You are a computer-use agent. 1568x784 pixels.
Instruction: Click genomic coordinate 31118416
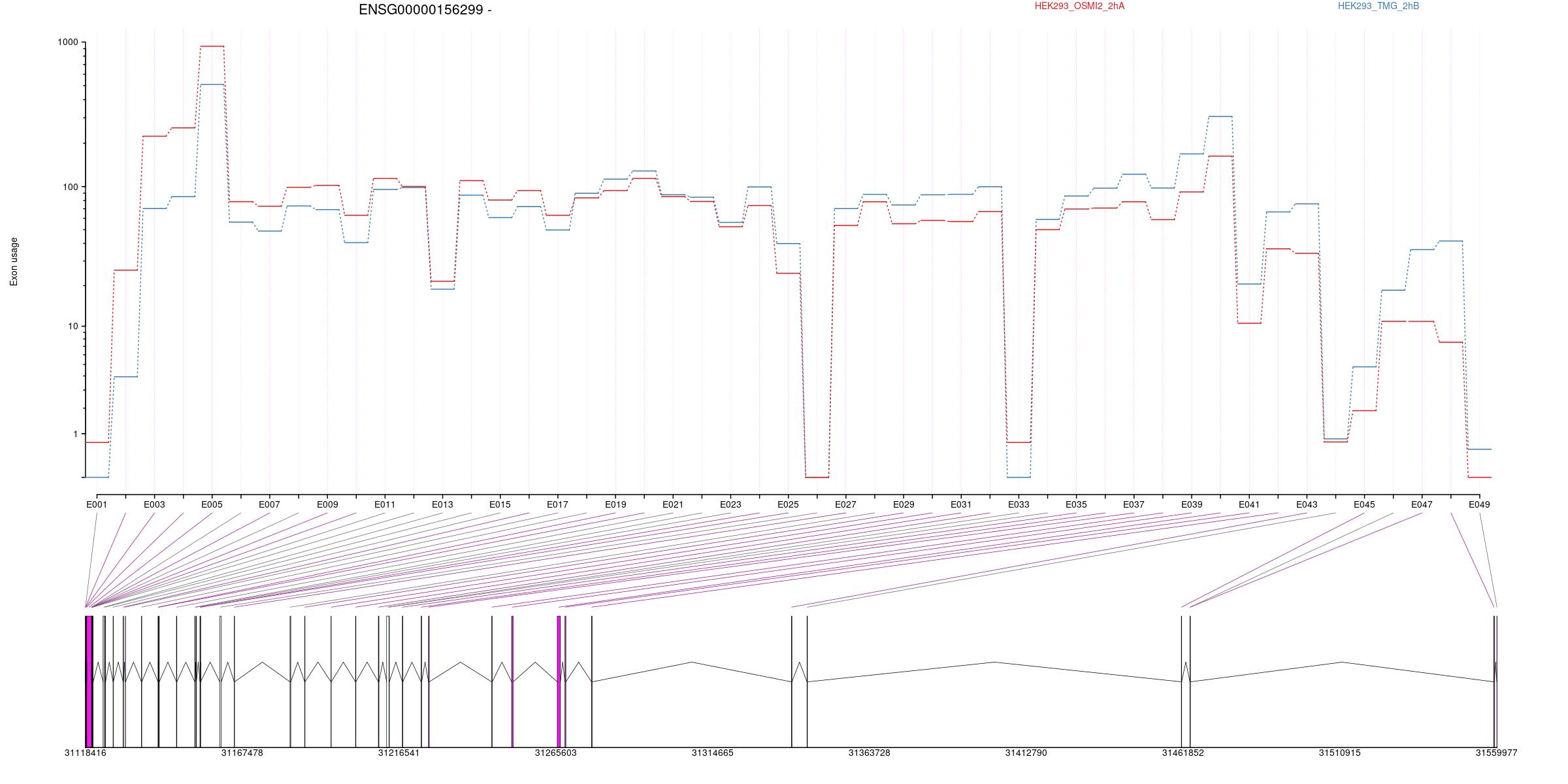pos(86,753)
